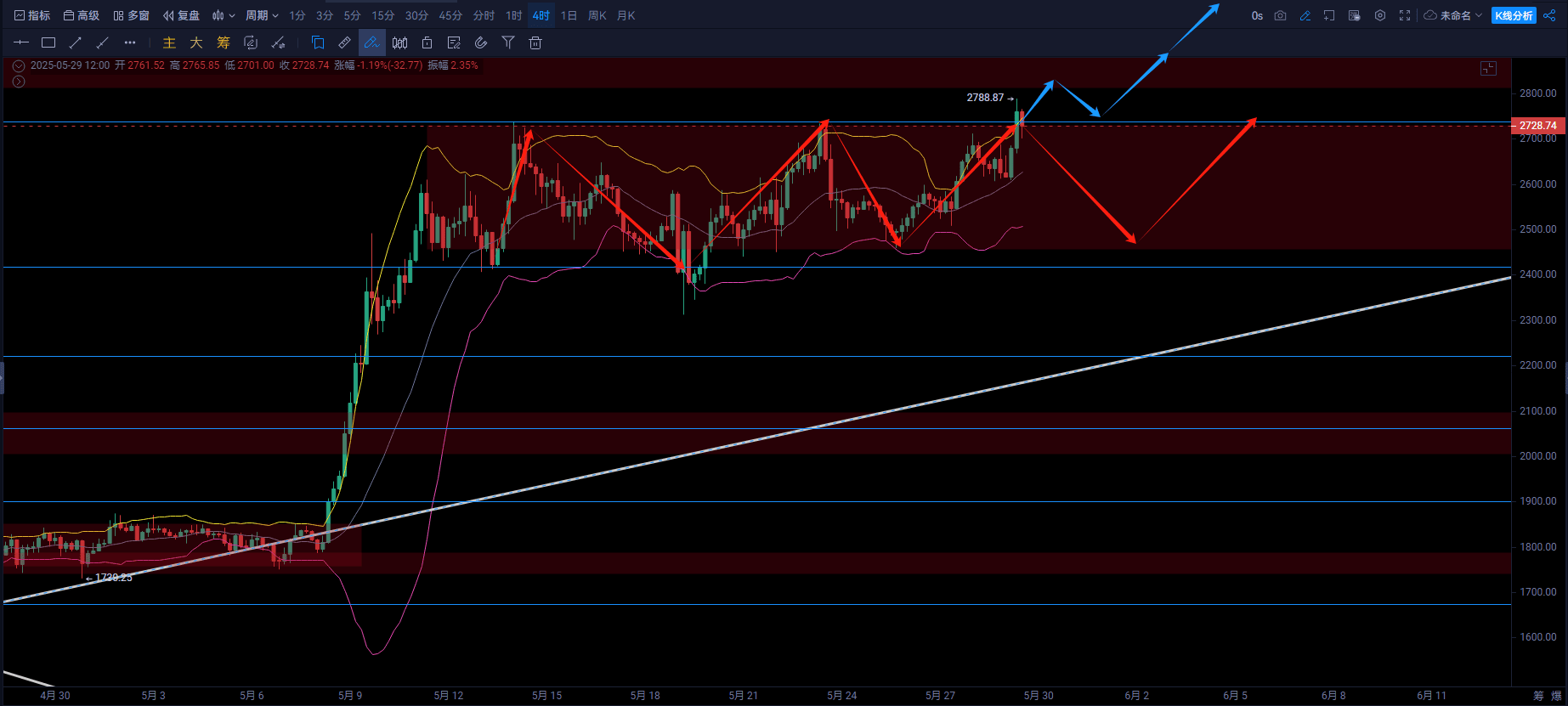Toggle the 主 indicator button

[169, 42]
